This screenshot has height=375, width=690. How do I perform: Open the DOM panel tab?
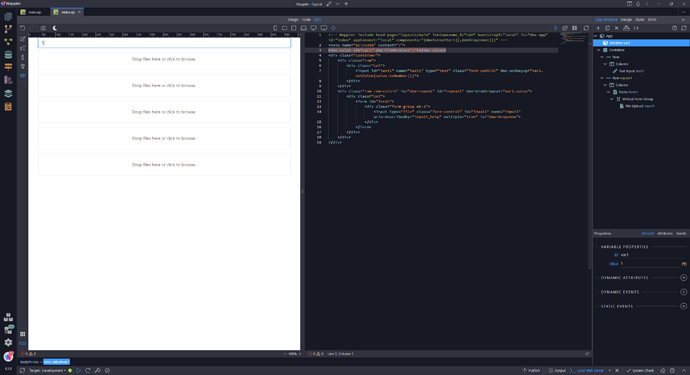point(652,19)
